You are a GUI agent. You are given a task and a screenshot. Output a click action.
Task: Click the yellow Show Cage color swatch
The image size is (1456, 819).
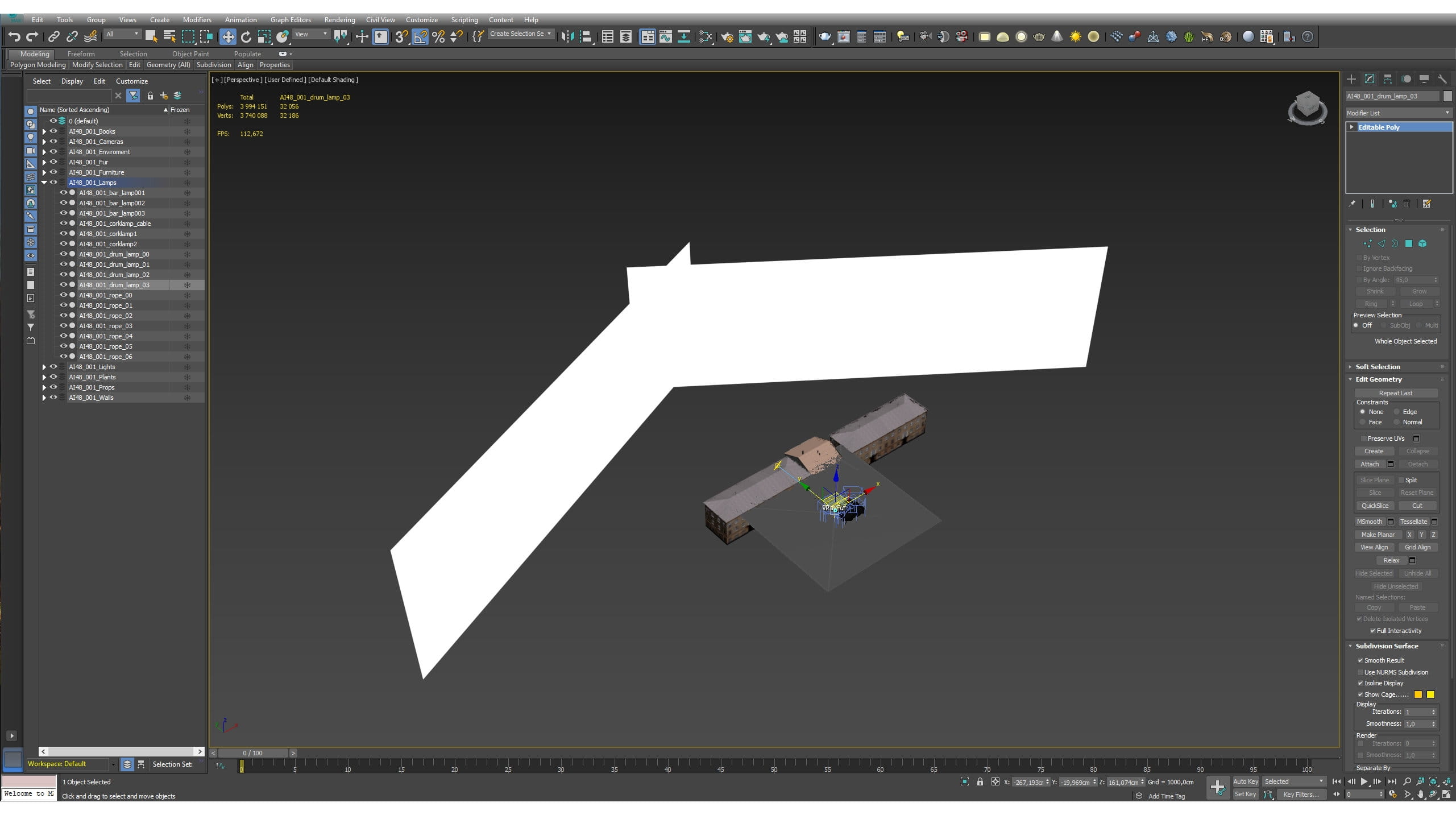coord(1430,694)
